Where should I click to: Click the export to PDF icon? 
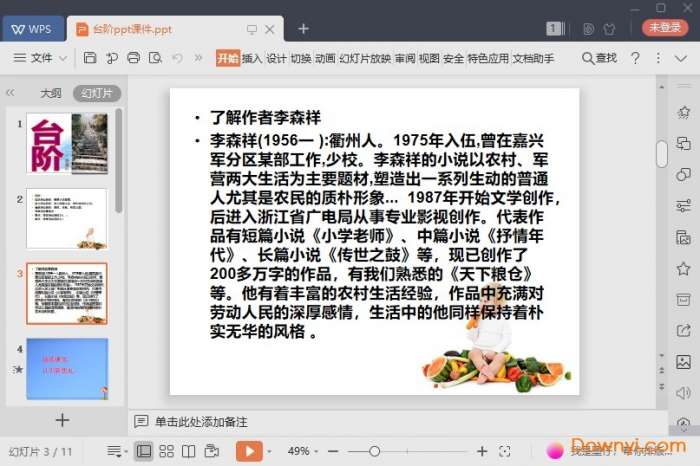tap(112, 58)
